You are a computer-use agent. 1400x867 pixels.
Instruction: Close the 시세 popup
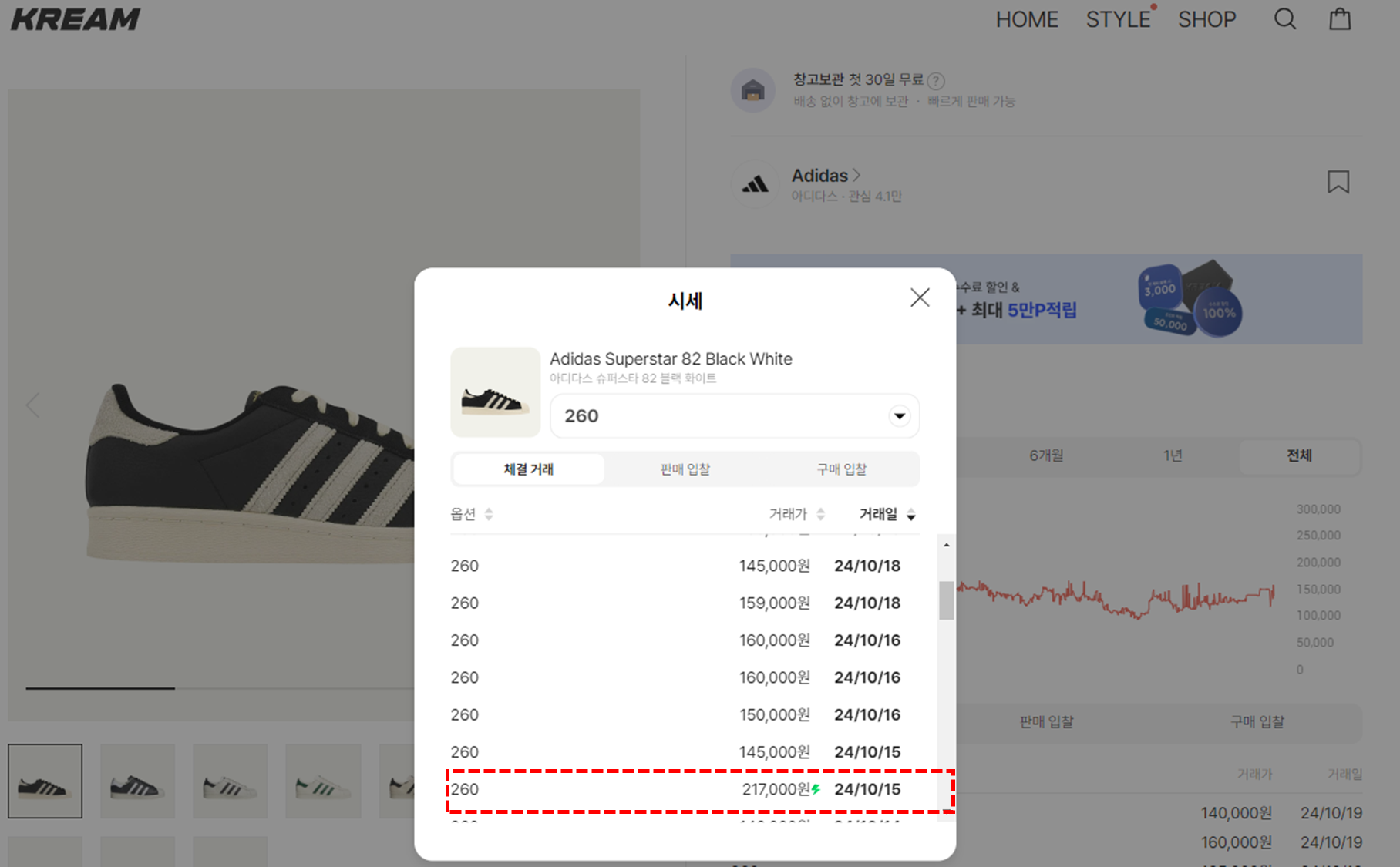tap(920, 297)
